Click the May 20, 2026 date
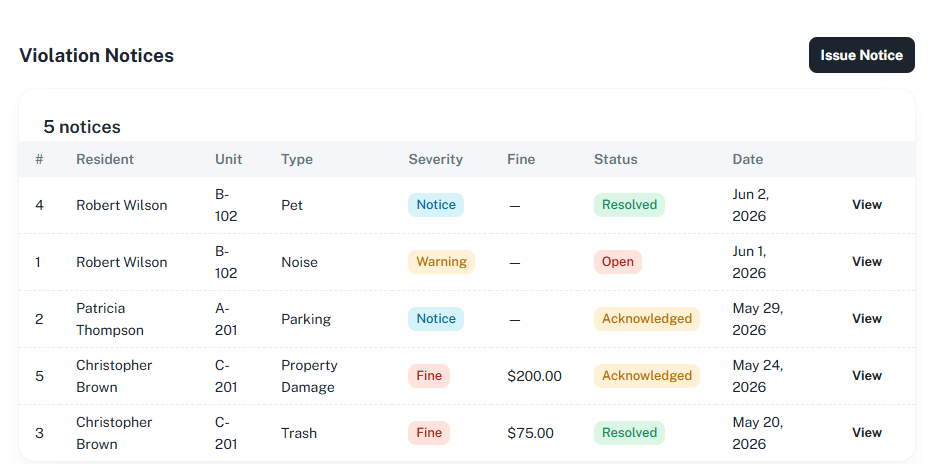 757,433
